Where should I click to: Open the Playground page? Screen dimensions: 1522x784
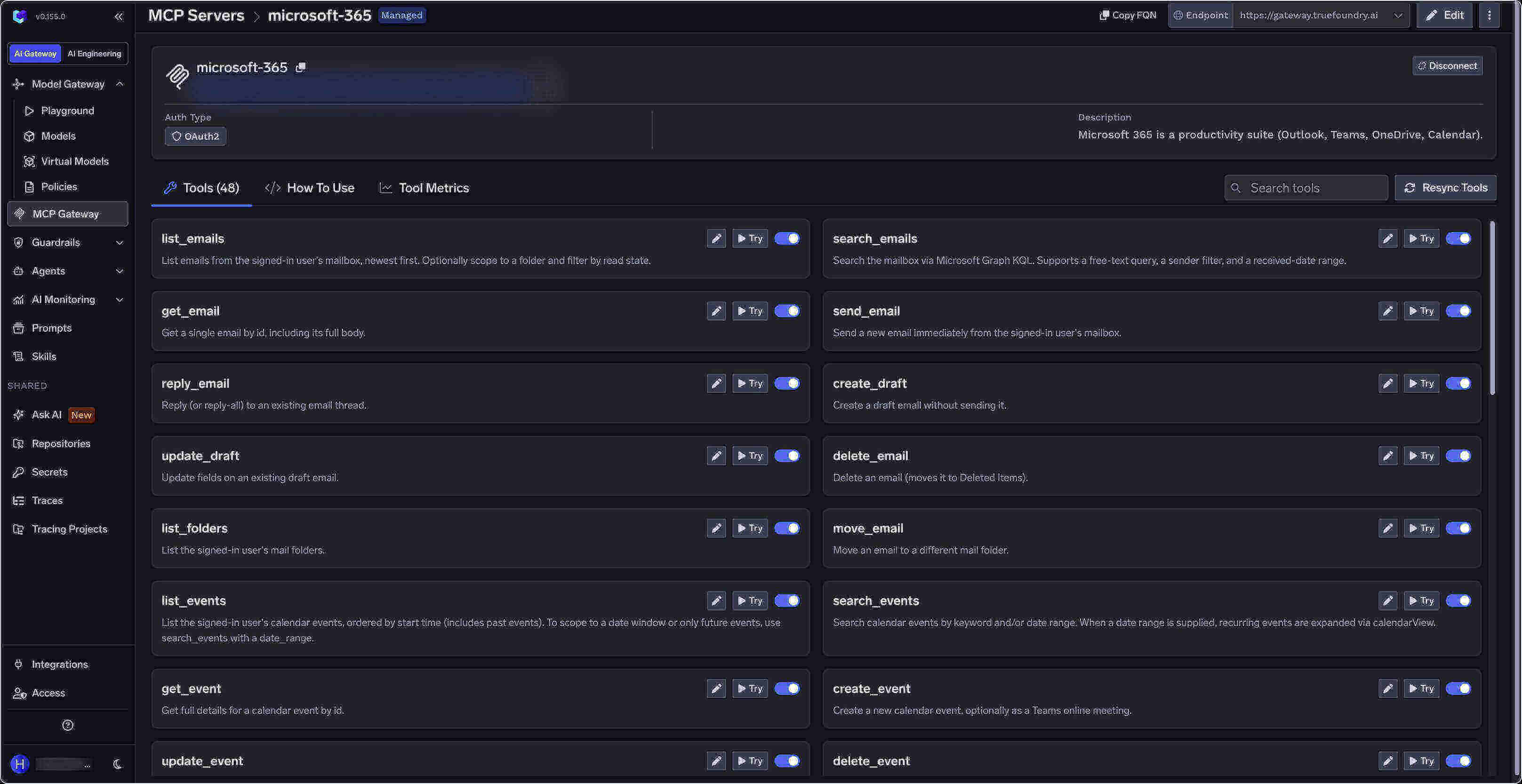67,111
